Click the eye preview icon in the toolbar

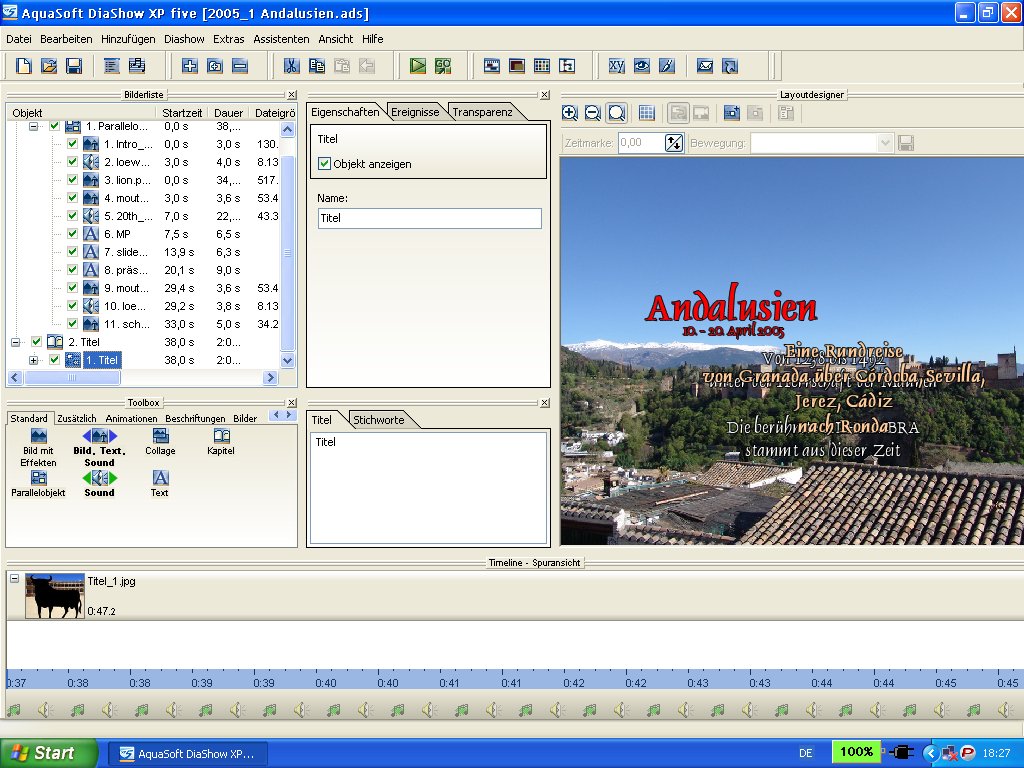coord(642,66)
